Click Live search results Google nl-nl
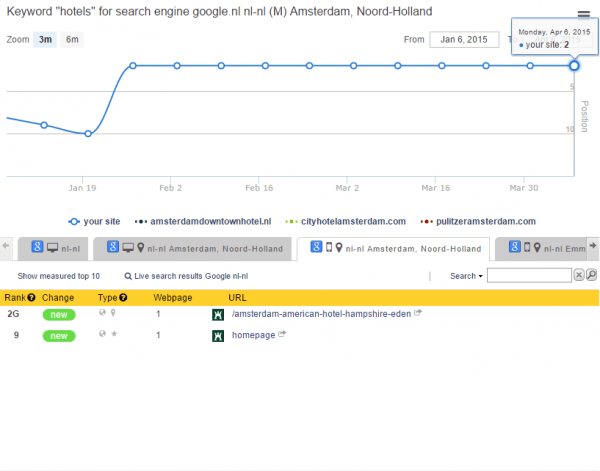Image resolution: width=600 pixels, height=471 pixels. 185,275
